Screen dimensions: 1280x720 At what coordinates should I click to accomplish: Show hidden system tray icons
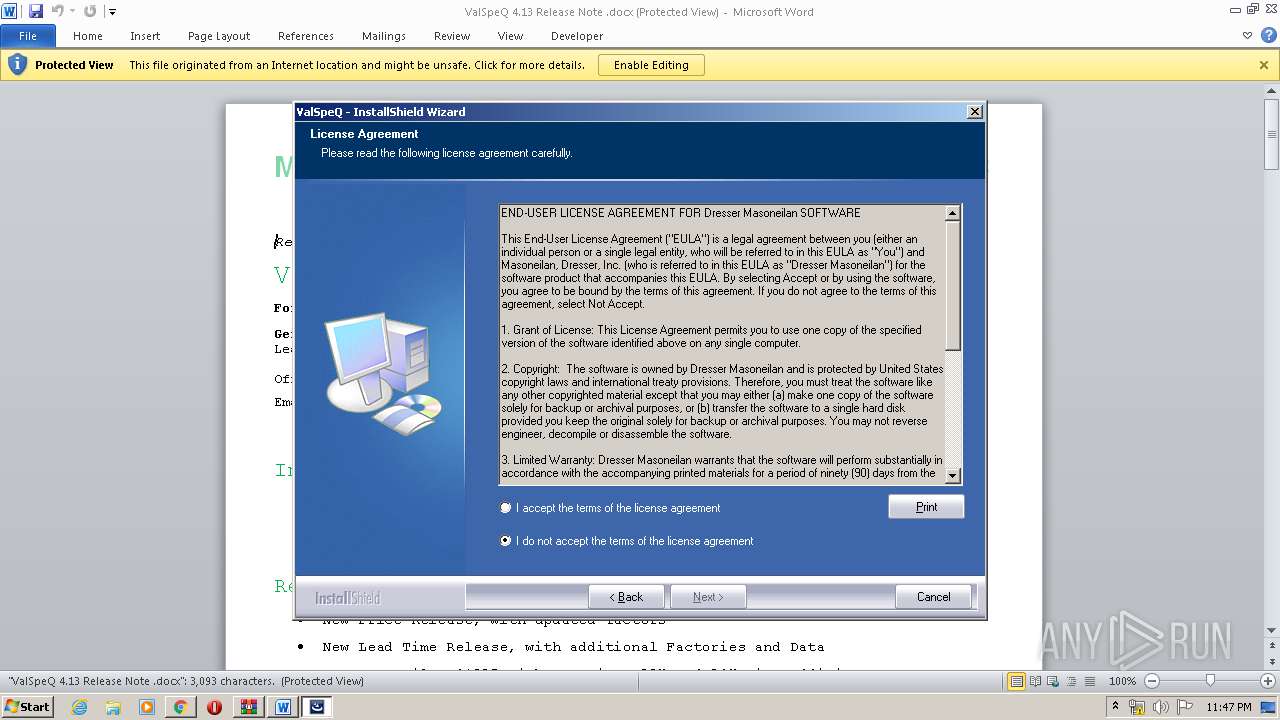(1116, 707)
